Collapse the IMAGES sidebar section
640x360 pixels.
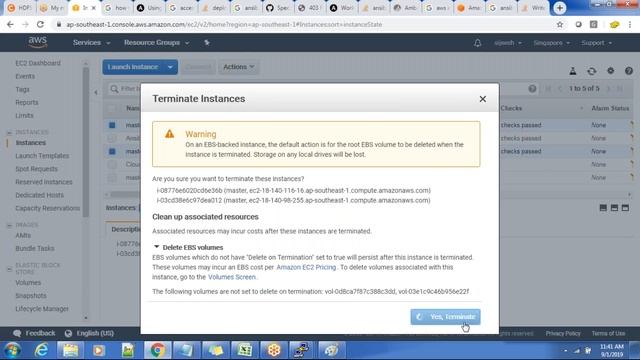[x=9, y=225]
